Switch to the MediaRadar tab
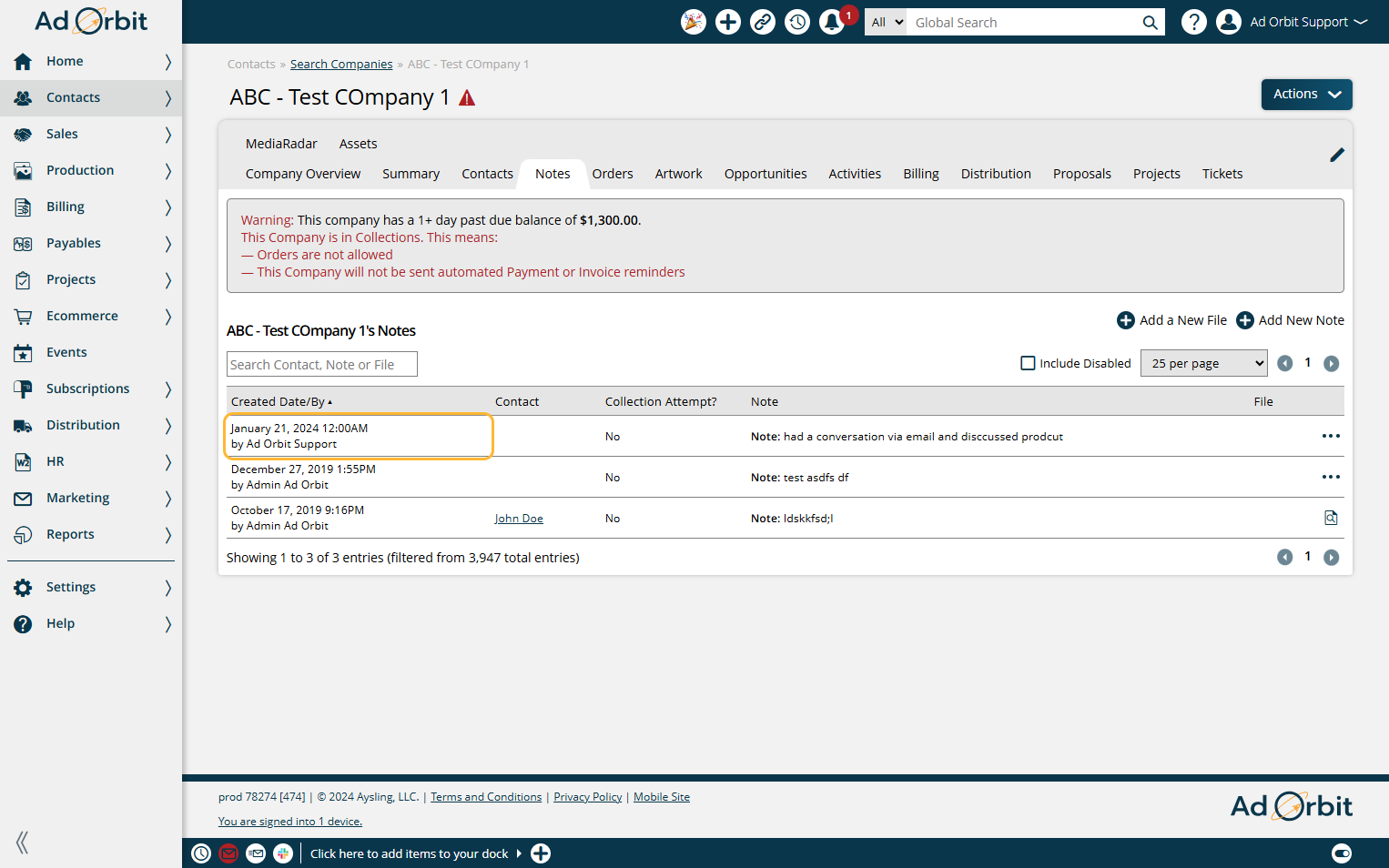The width and height of the screenshot is (1389, 868). (281, 144)
